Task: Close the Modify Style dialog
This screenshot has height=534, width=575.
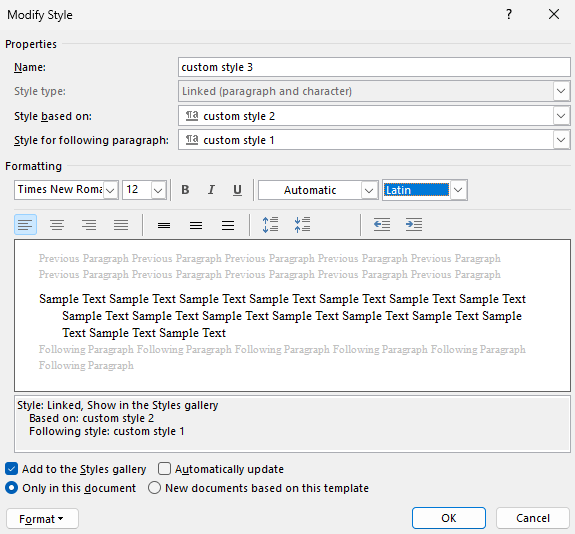Action: 554,14
